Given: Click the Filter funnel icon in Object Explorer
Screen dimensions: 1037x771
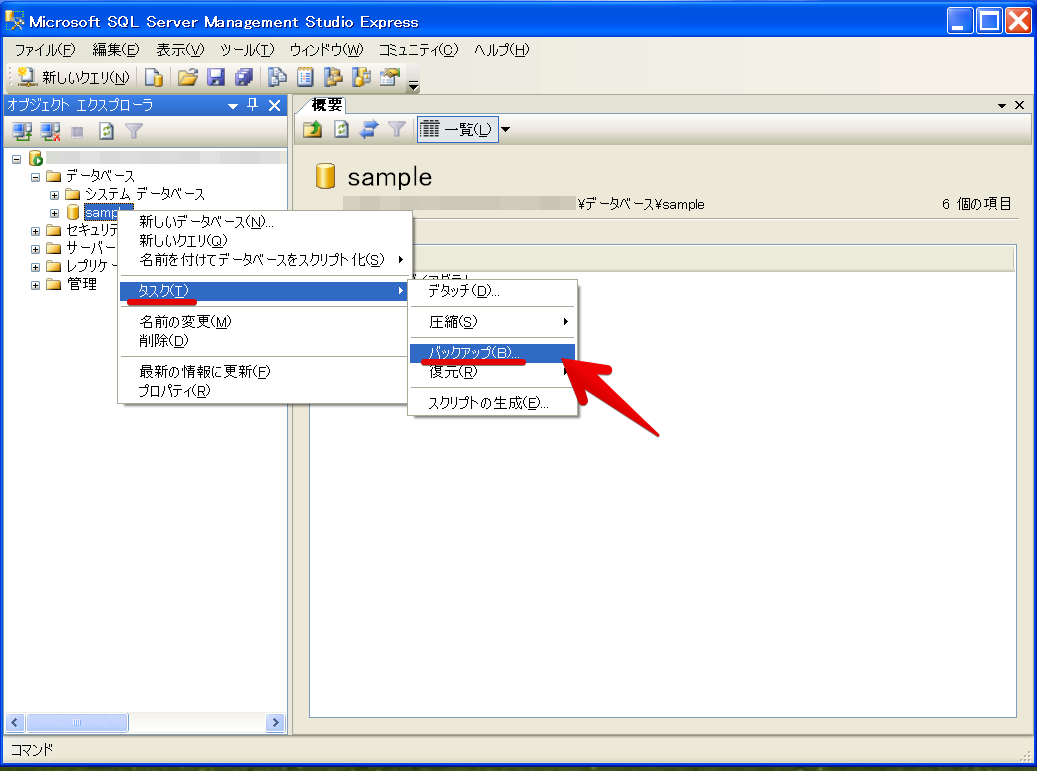Looking at the screenshot, I should pyautogui.click(x=134, y=131).
